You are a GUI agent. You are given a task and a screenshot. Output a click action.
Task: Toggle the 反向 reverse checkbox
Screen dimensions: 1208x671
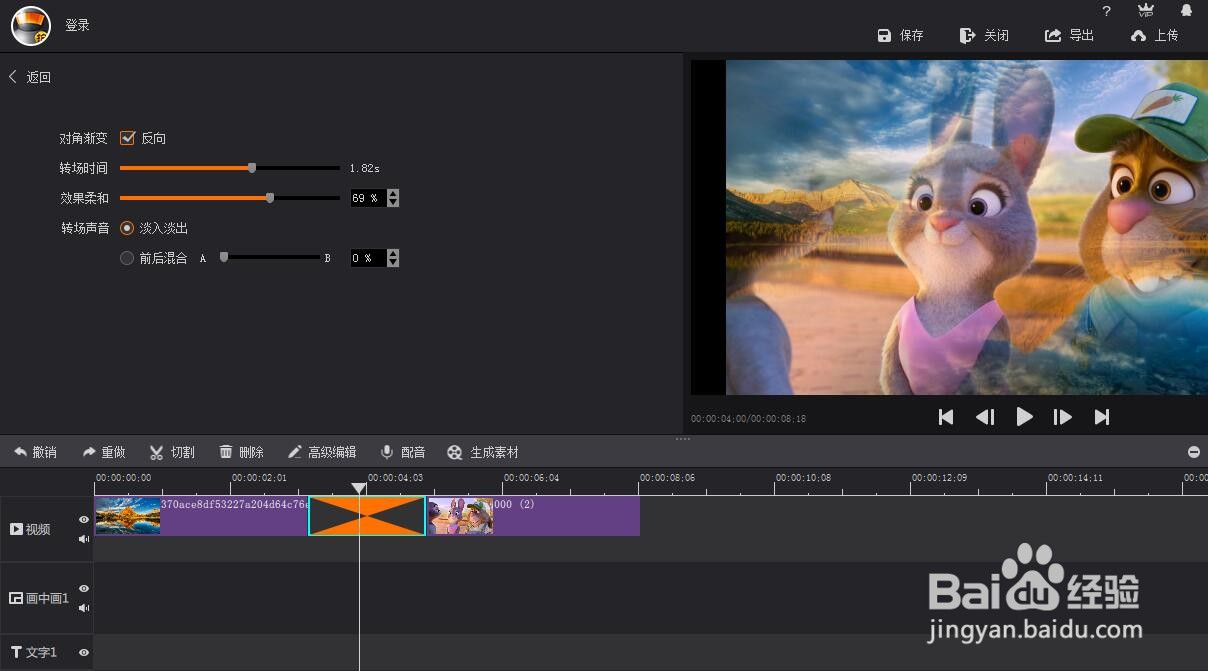point(127,138)
